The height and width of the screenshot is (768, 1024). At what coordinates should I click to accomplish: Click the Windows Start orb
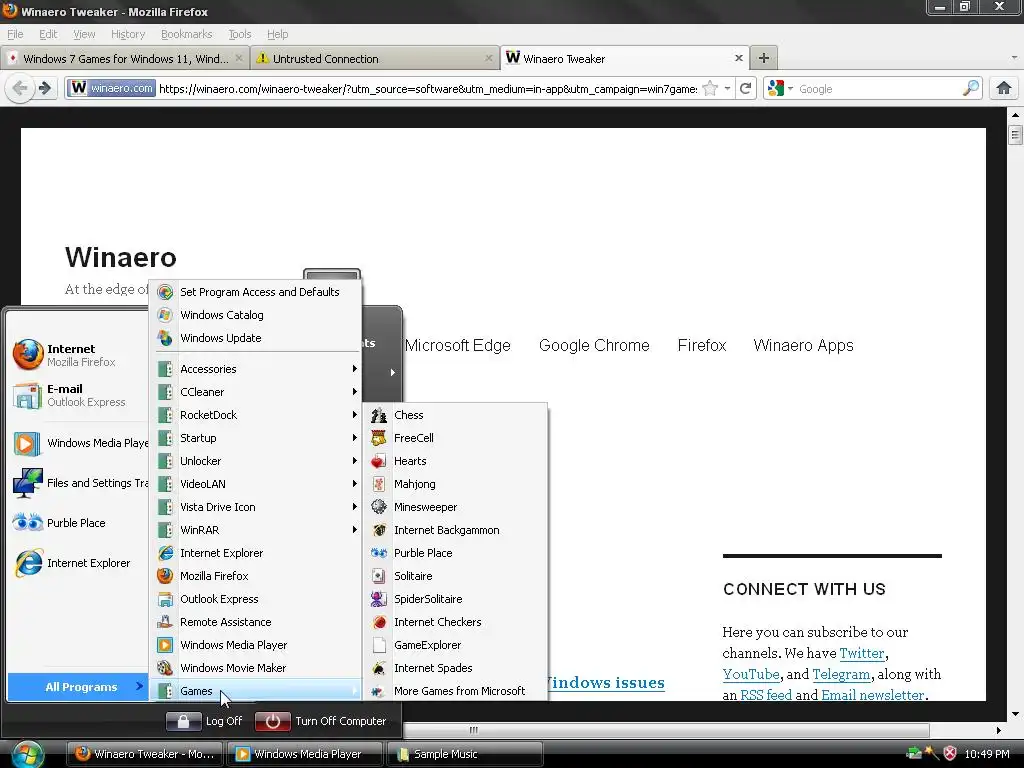tap(28, 754)
